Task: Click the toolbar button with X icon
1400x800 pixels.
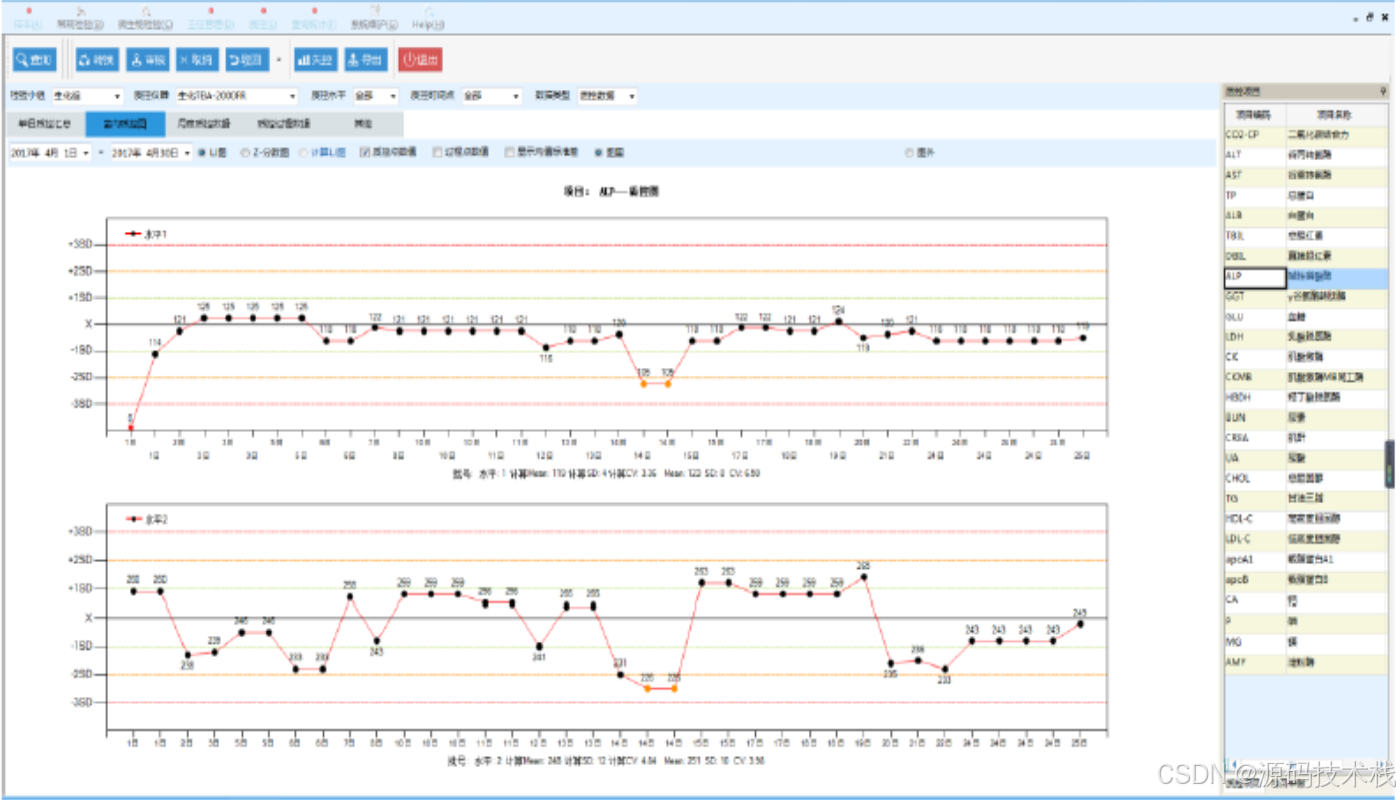Action: 197,60
